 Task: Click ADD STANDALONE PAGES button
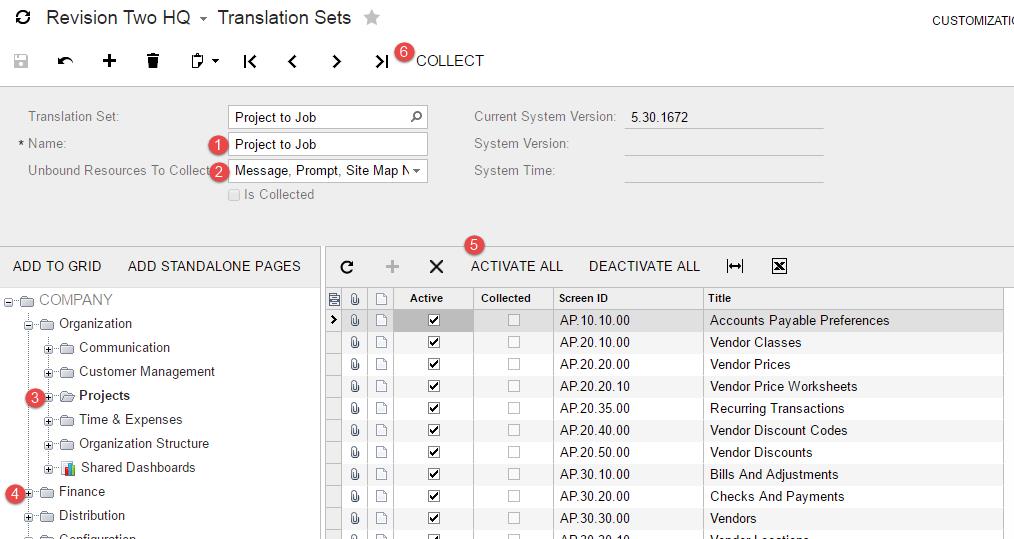click(214, 266)
